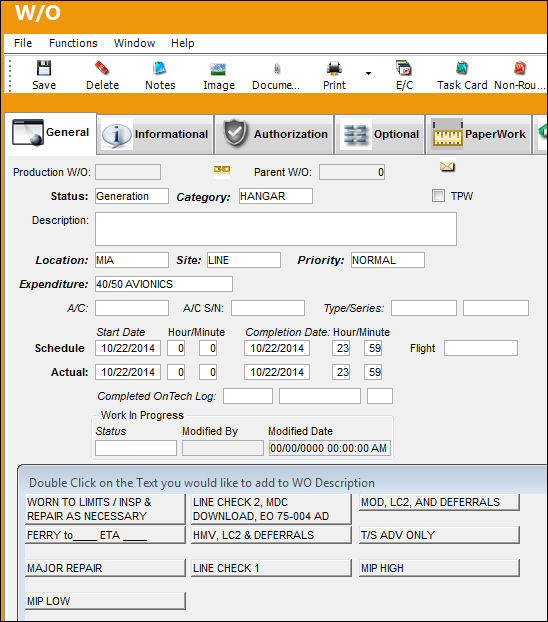Click the Image toolbar icon
The height and width of the screenshot is (622, 548).
tap(218, 69)
